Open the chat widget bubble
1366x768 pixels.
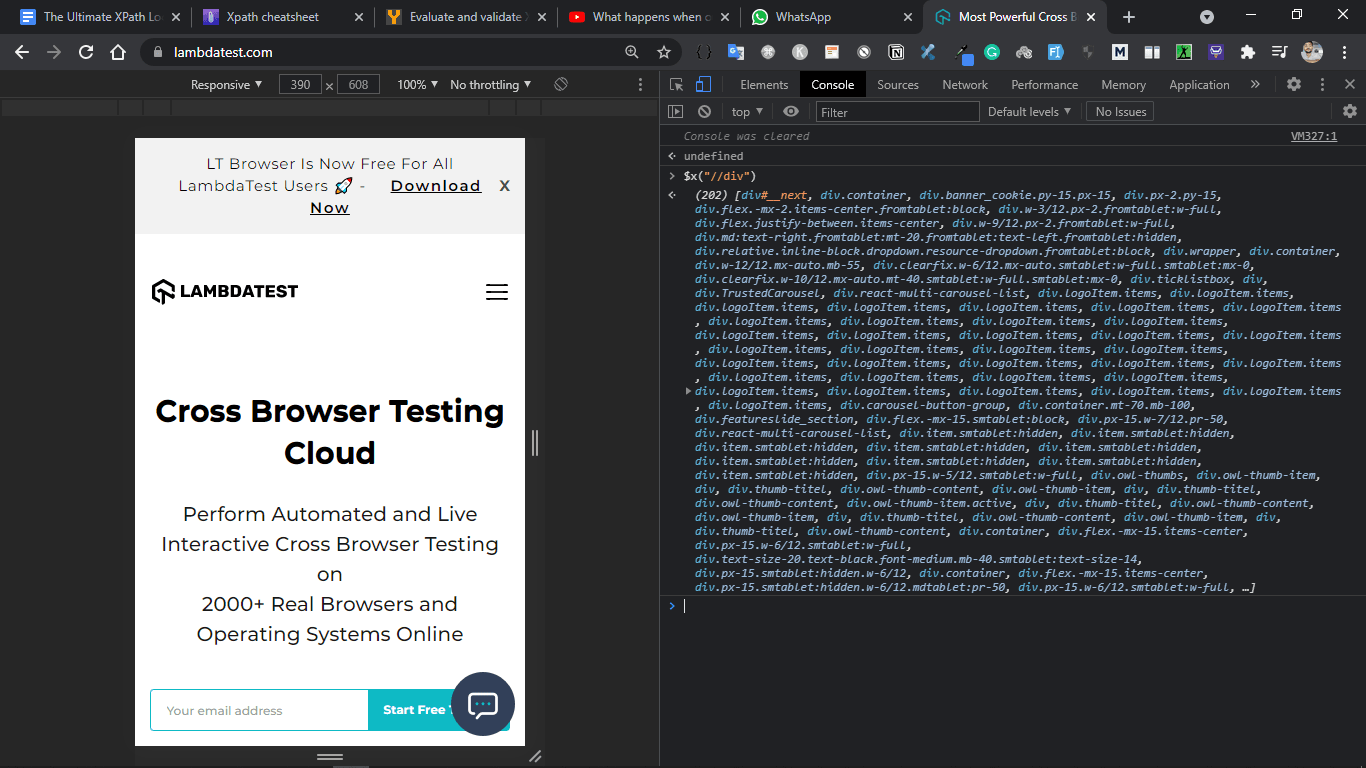point(483,704)
